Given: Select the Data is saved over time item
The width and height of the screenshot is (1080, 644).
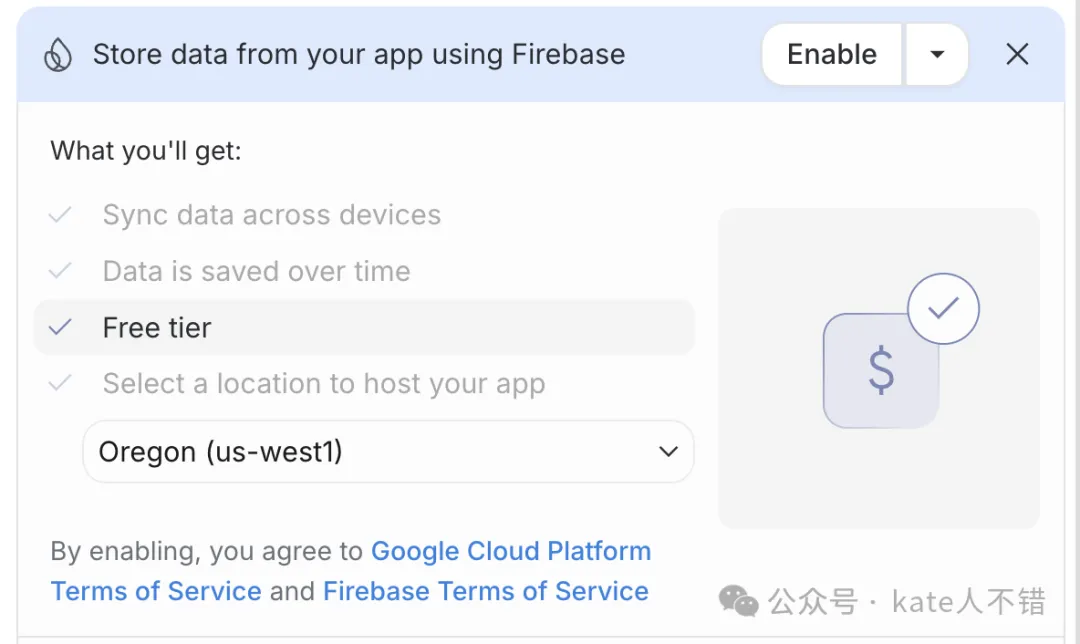Looking at the screenshot, I should click(256, 271).
